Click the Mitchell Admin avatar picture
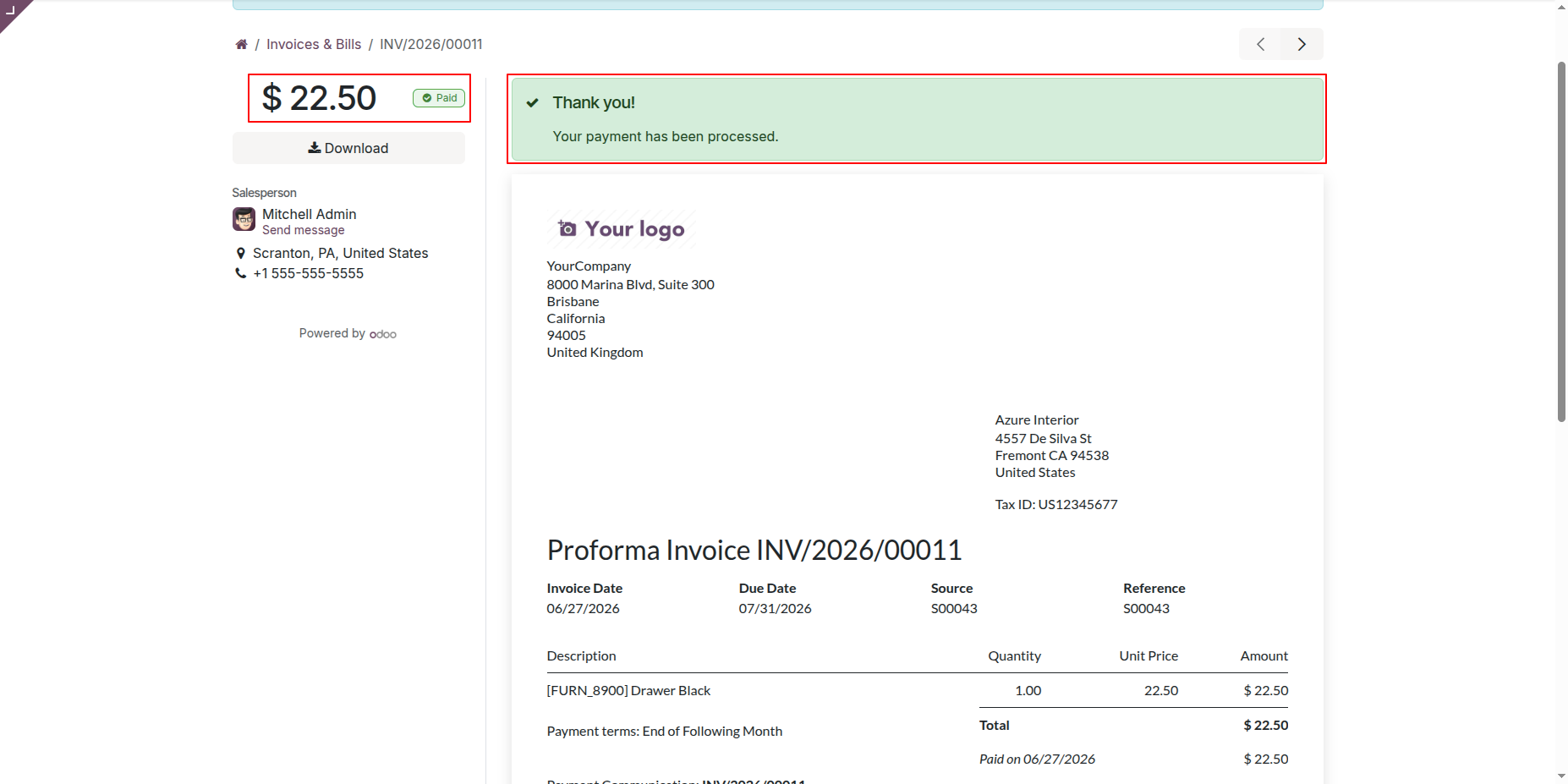Image resolution: width=1568 pixels, height=784 pixels. [x=244, y=219]
